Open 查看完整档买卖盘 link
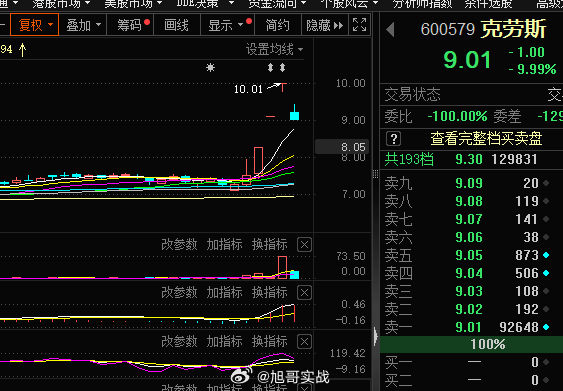The width and height of the screenshot is (563, 391). click(x=486, y=139)
